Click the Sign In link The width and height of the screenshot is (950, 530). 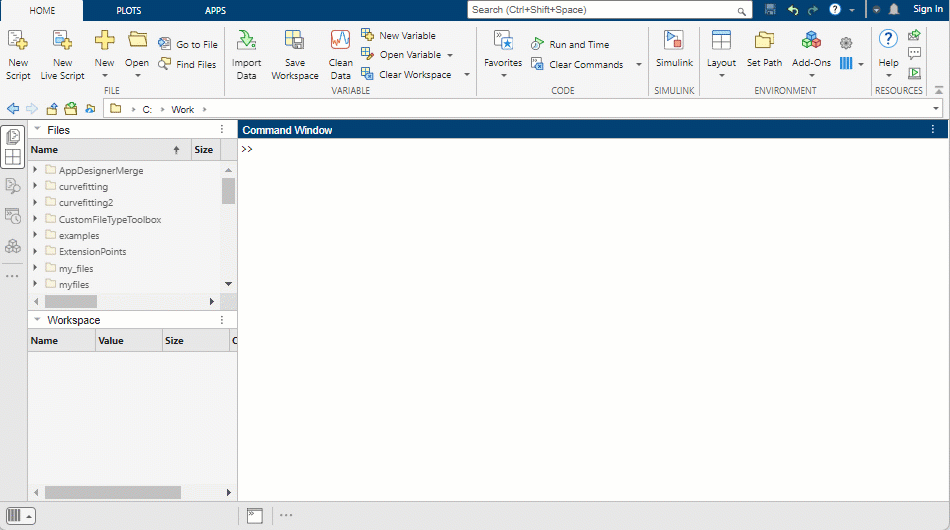[x=927, y=9]
